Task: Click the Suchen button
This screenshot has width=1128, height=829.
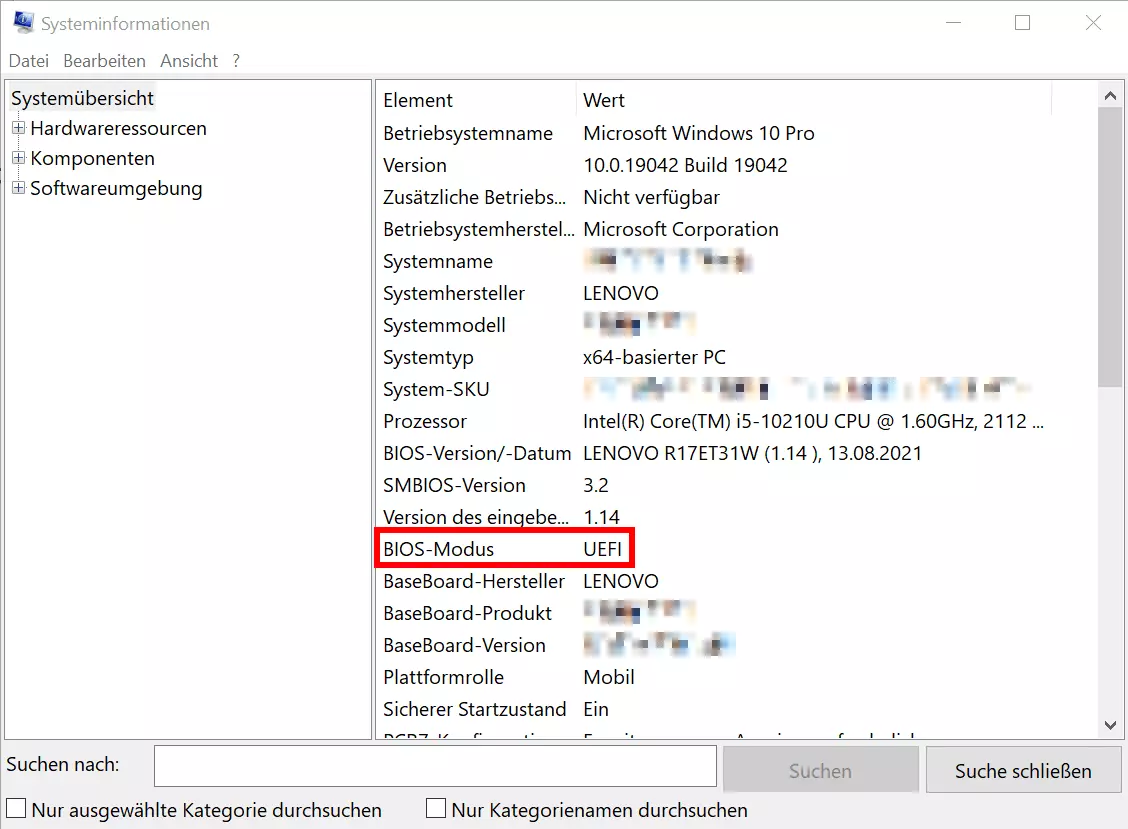Action: (x=821, y=771)
